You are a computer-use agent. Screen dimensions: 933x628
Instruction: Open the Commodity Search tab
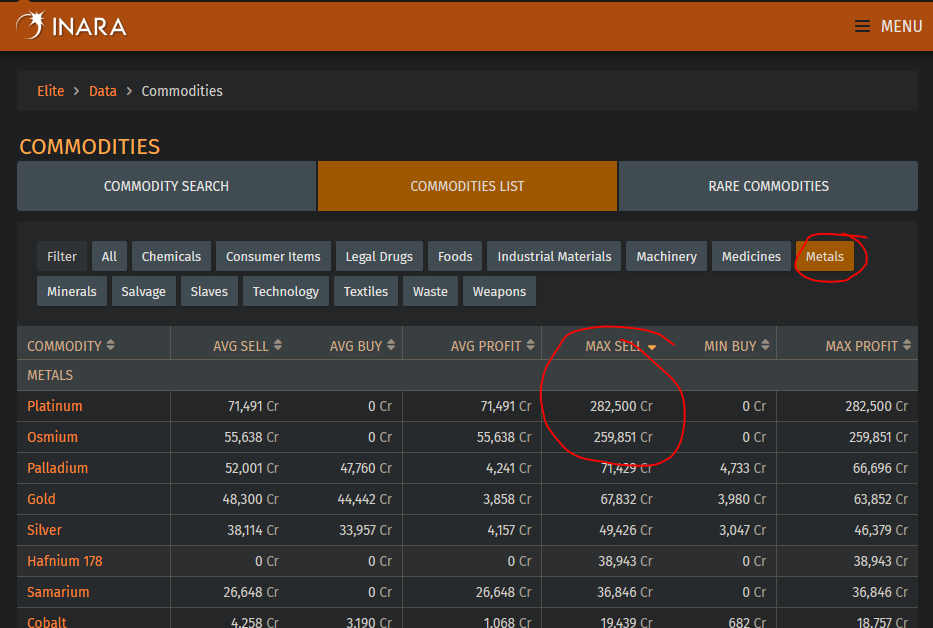click(x=167, y=186)
